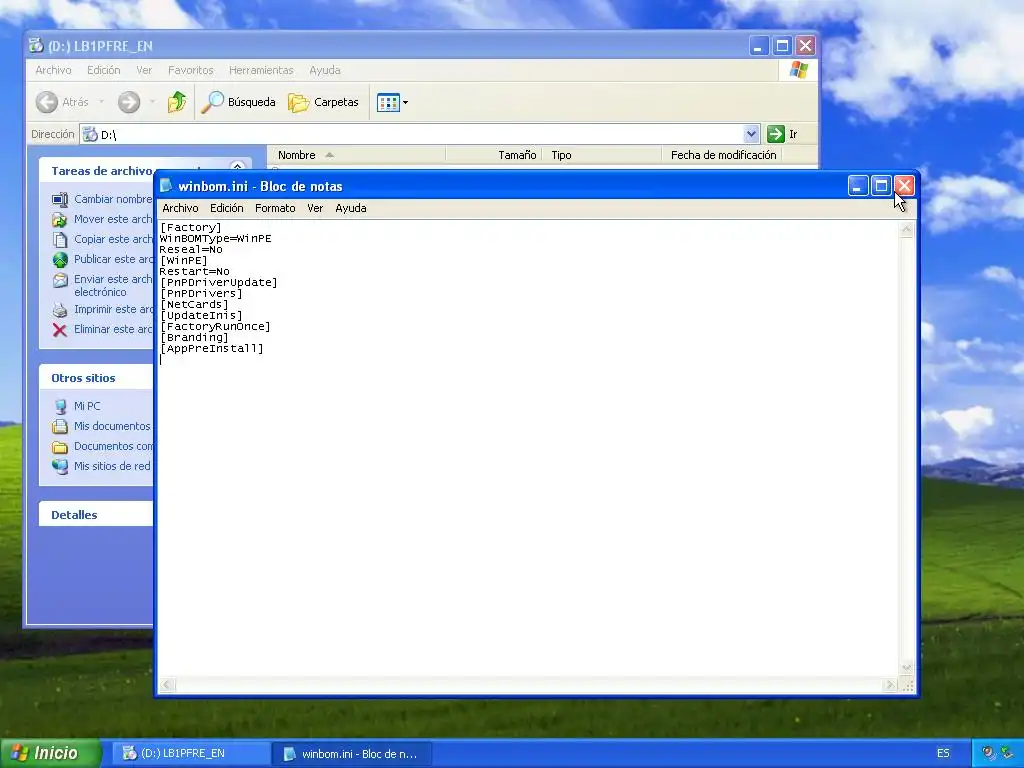1024x768 pixels.
Task: Open Edición menu in Notepad
Action: [227, 208]
